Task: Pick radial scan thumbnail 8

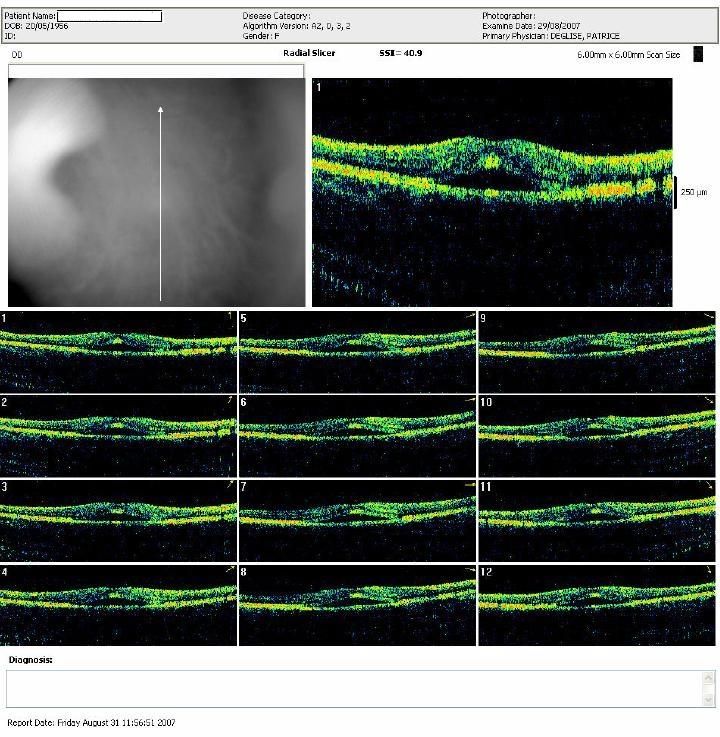Action: pos(358,604)
